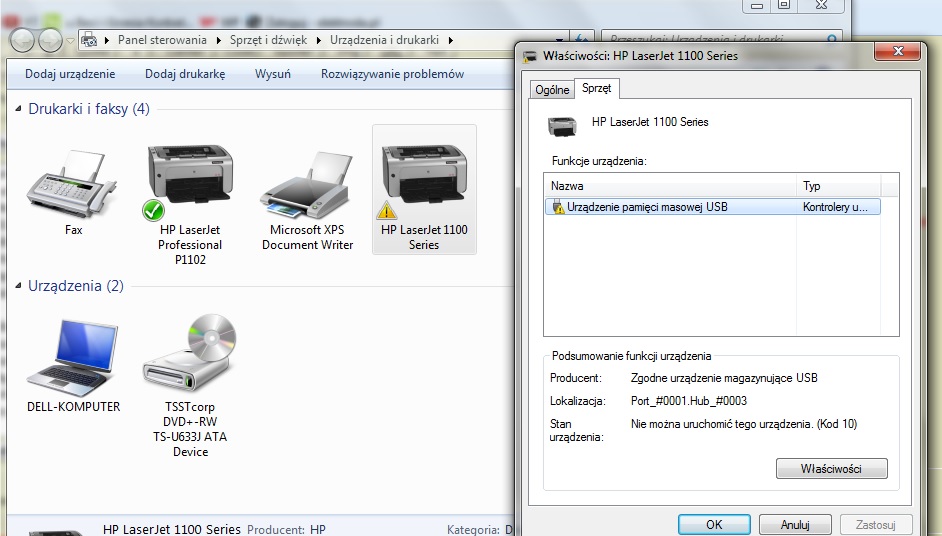
Task: Click Wysuń in toolbar
Action: click(273, 74)
